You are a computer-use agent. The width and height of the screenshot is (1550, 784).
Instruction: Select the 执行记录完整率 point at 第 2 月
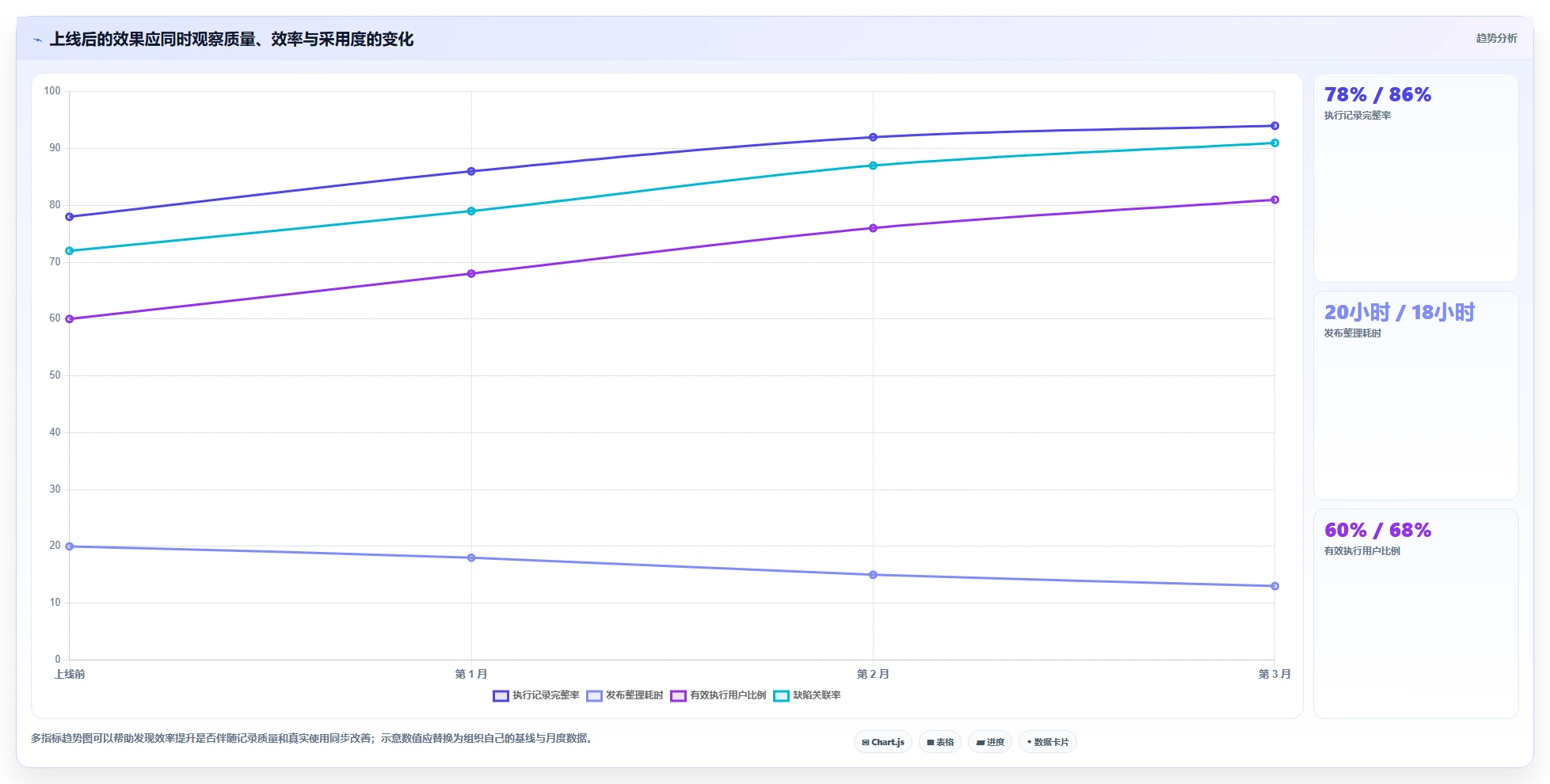coord(873,137)
